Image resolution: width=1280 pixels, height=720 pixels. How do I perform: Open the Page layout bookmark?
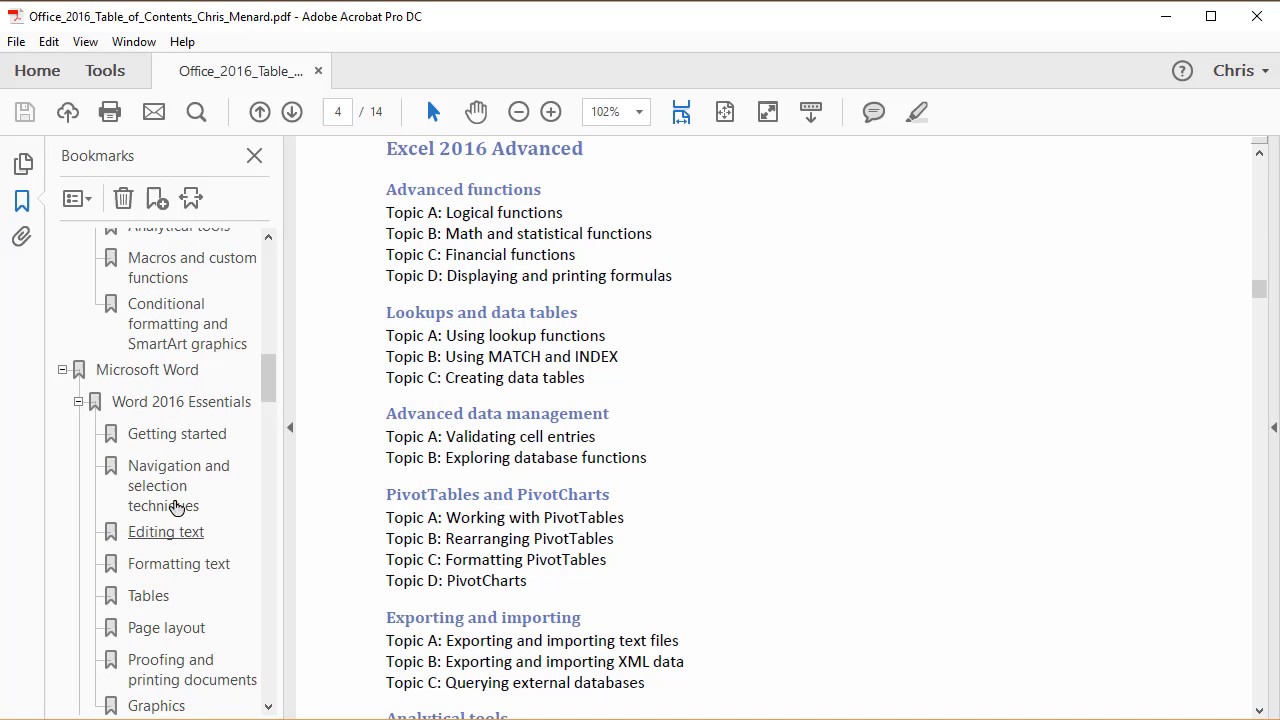point(166,628)
